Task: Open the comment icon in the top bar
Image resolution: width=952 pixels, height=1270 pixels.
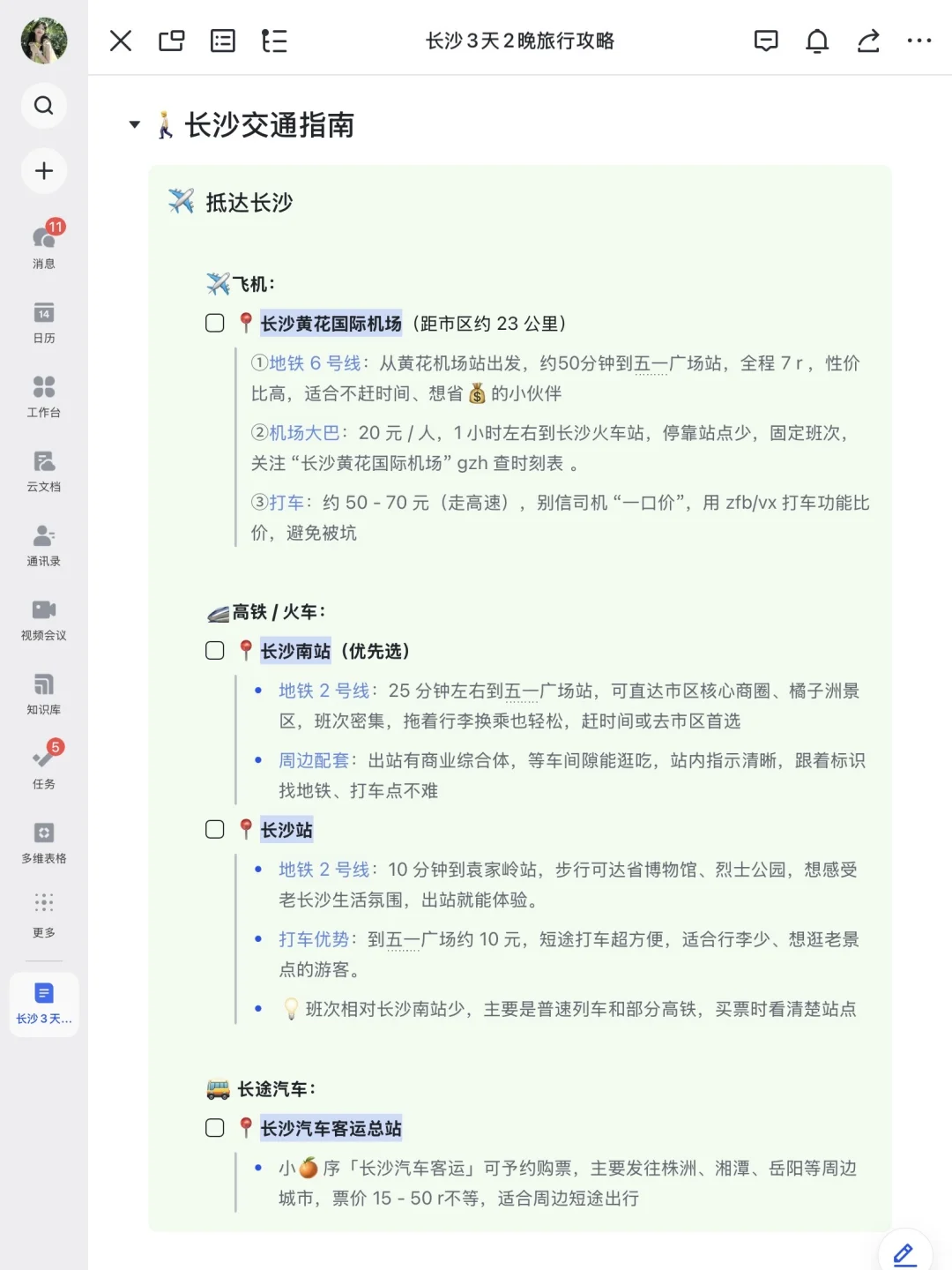Action: [766, 41]
